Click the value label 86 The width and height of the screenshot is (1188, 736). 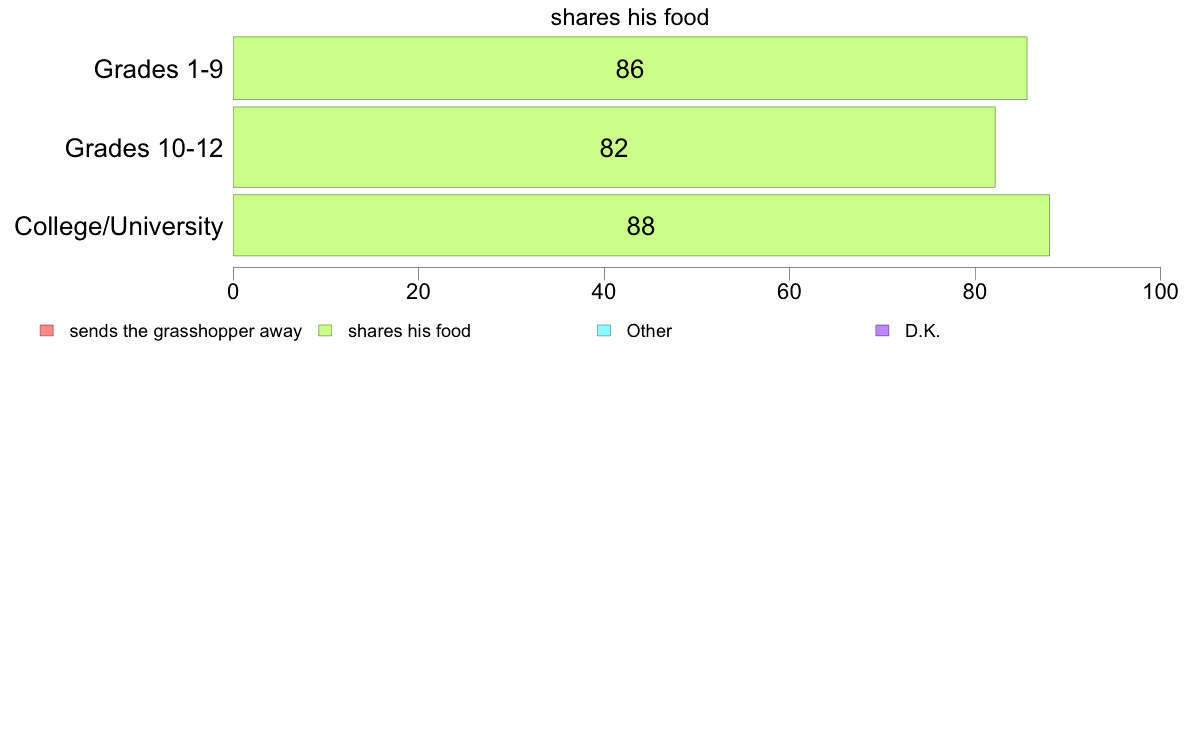[630, 69]
